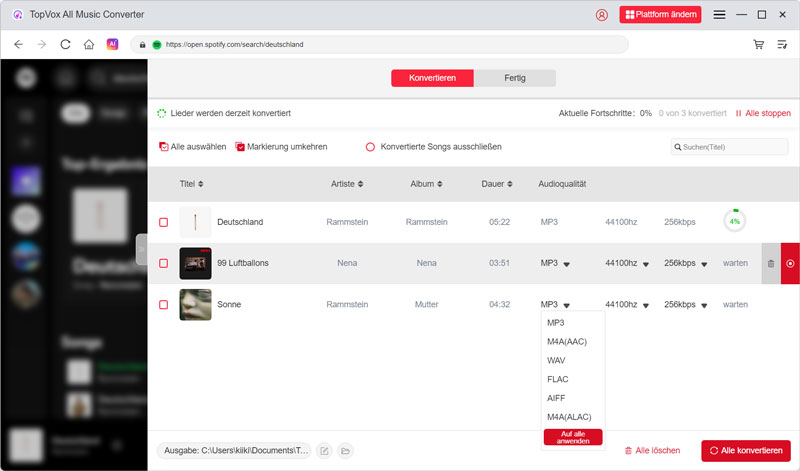
Task: Click the browser home icon
Action: pos(89,45)
